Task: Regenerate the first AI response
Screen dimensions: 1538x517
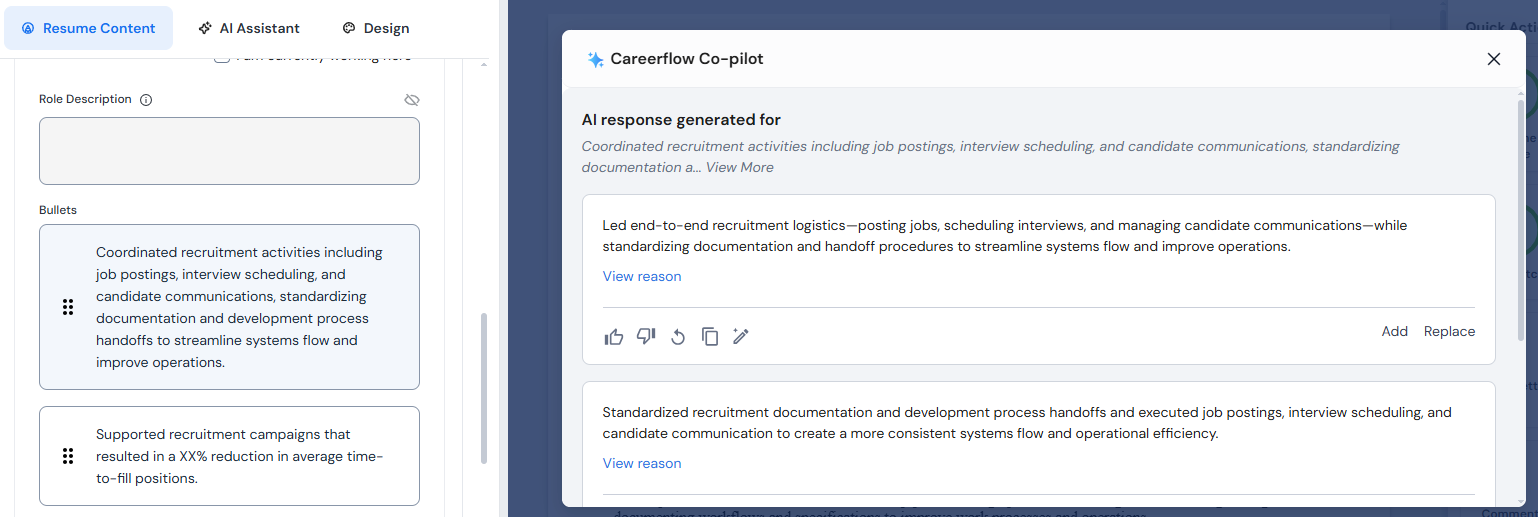Action: [678, 337]
